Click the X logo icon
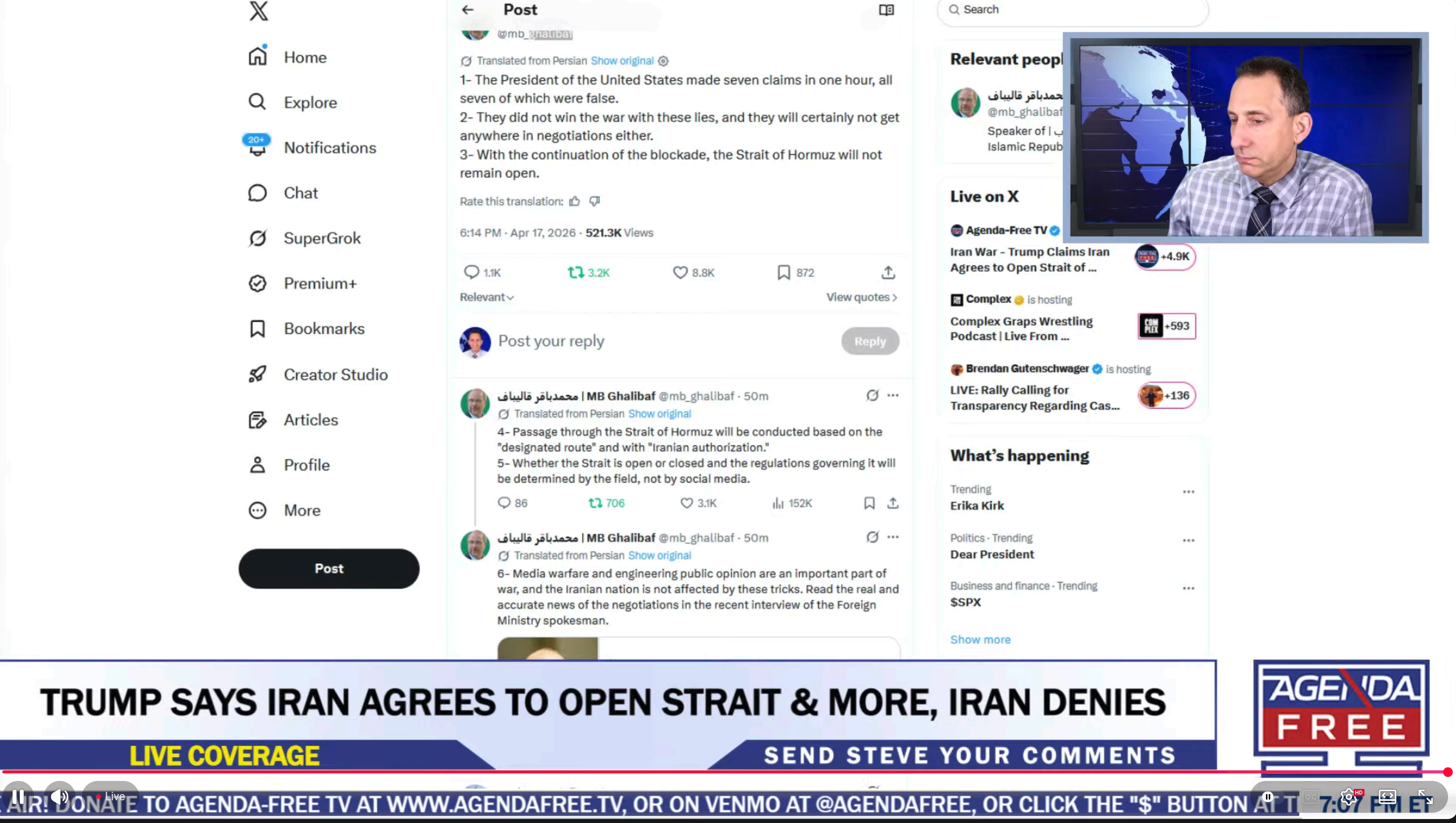 [x=259, y=11]
